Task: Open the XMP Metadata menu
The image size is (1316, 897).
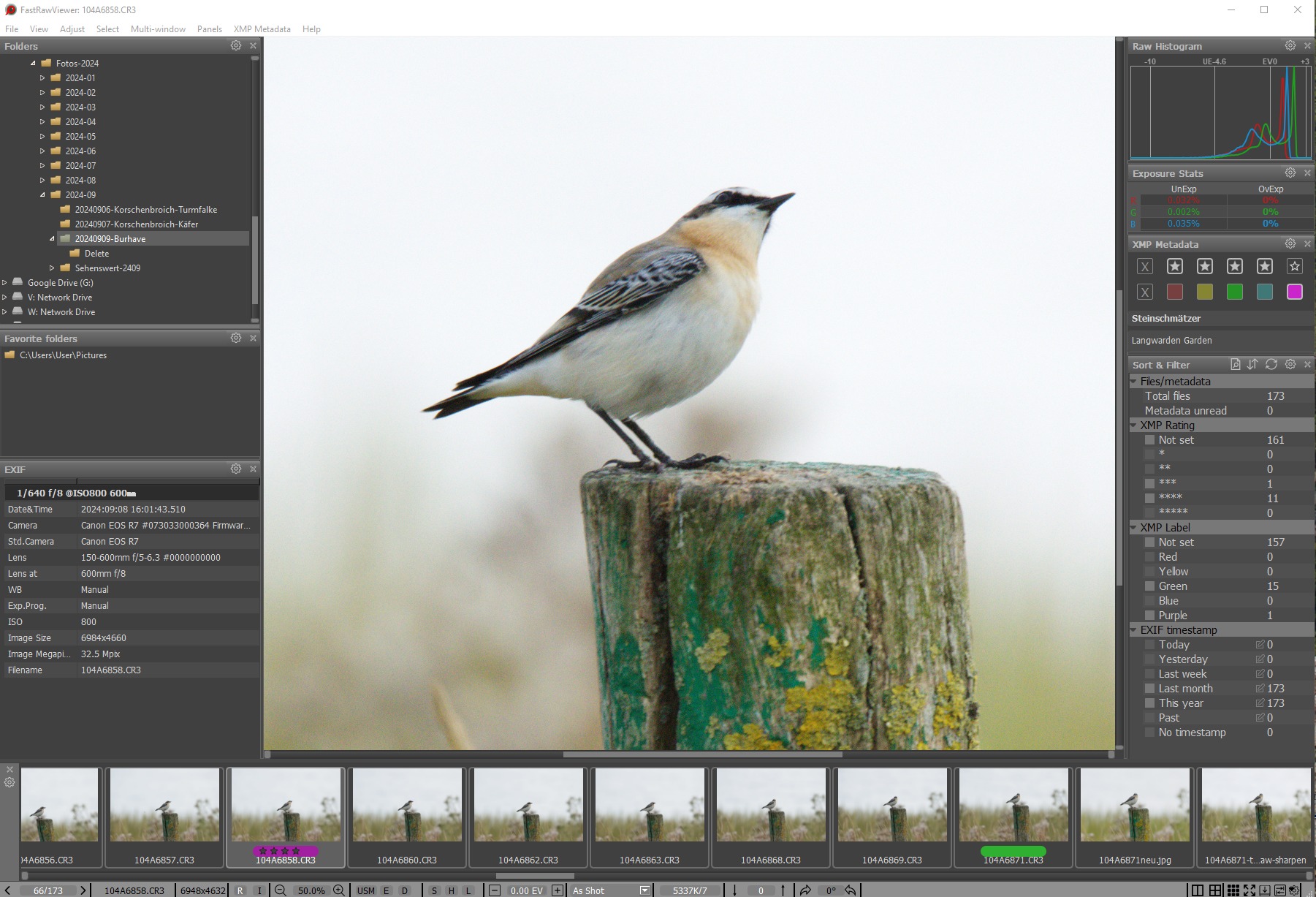Action: pyautogui.click(x=262, y=29)
